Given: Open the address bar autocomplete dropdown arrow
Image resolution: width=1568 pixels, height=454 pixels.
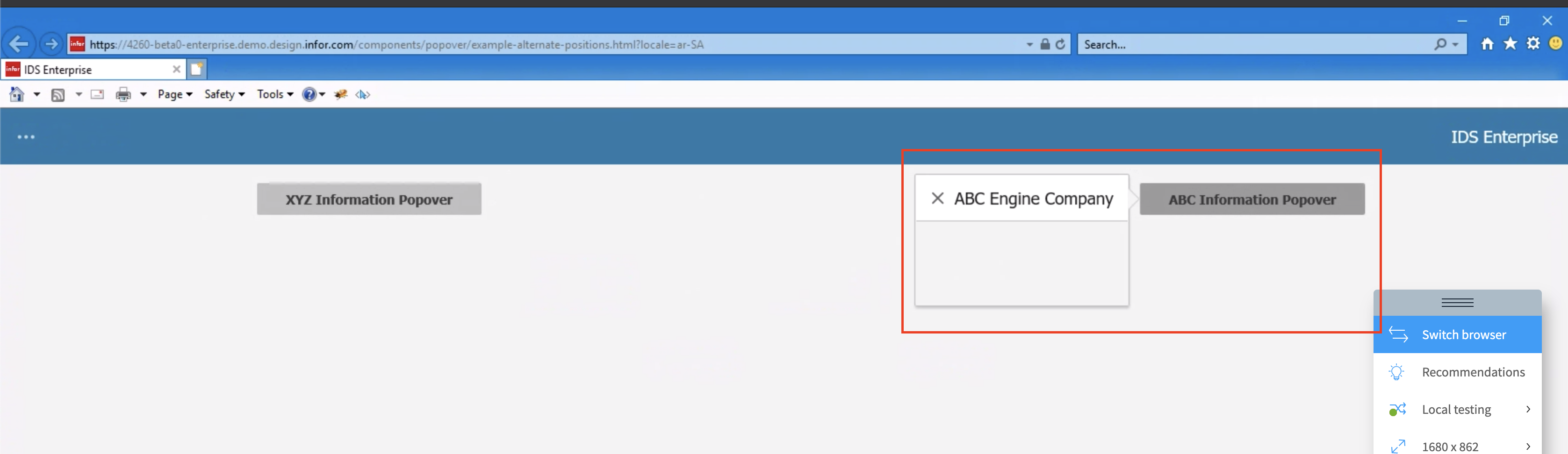Looking at the screenshot, I should pyautogui.click(x=1029, y=44).
